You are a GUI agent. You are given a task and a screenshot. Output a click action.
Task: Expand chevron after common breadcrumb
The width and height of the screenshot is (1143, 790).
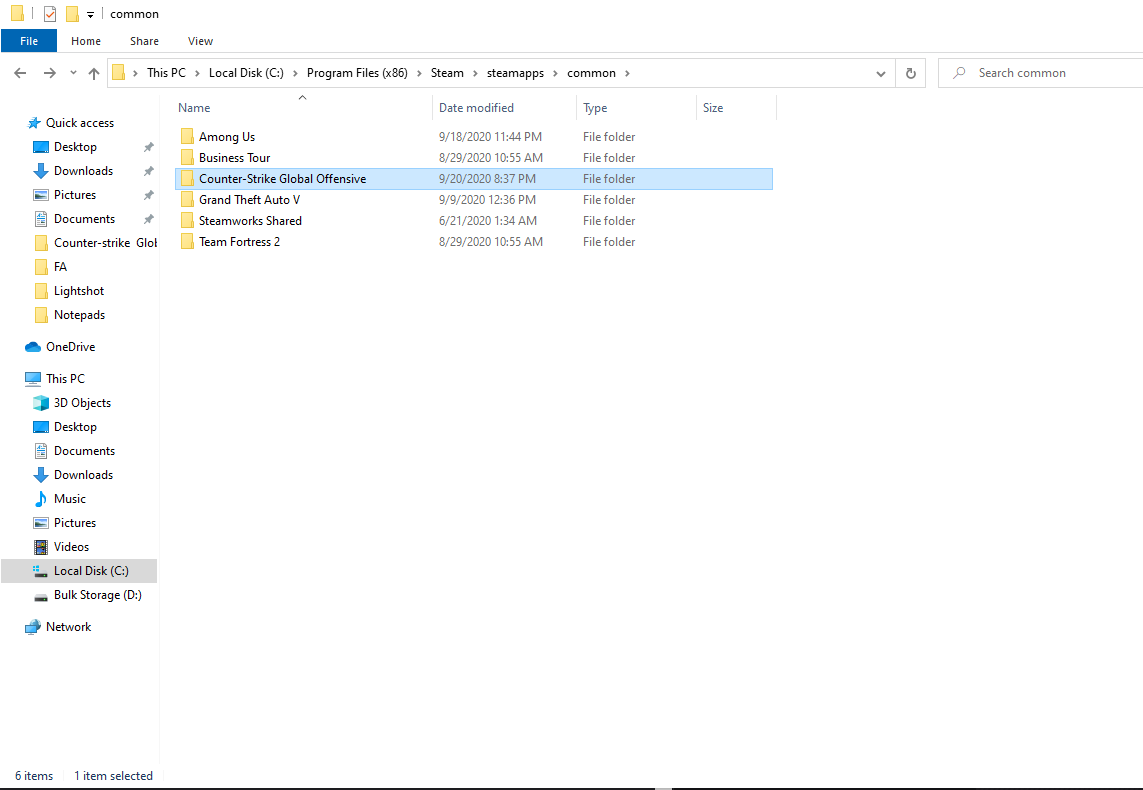click(627, 73)
